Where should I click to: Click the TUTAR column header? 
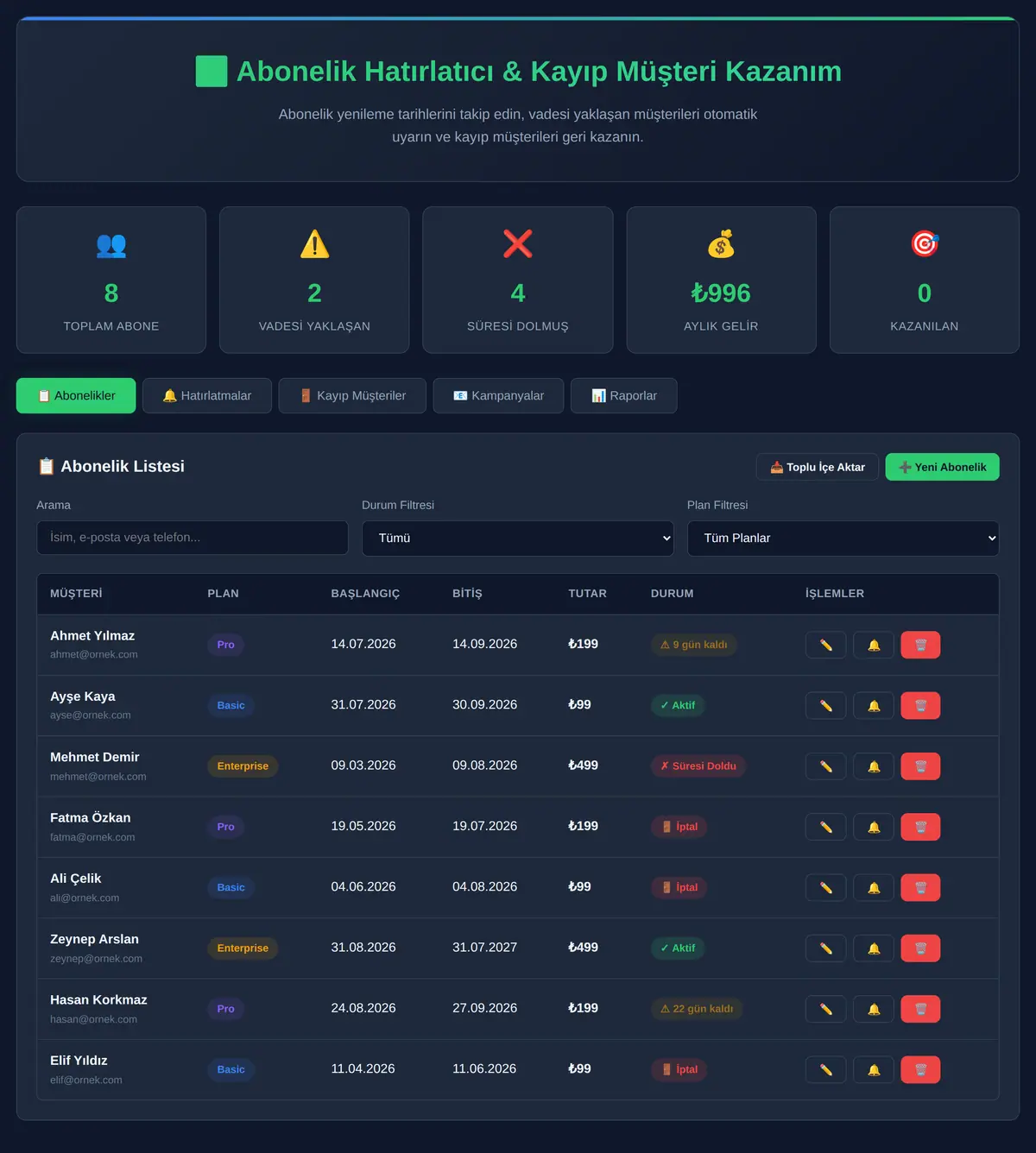click(587, 594)
